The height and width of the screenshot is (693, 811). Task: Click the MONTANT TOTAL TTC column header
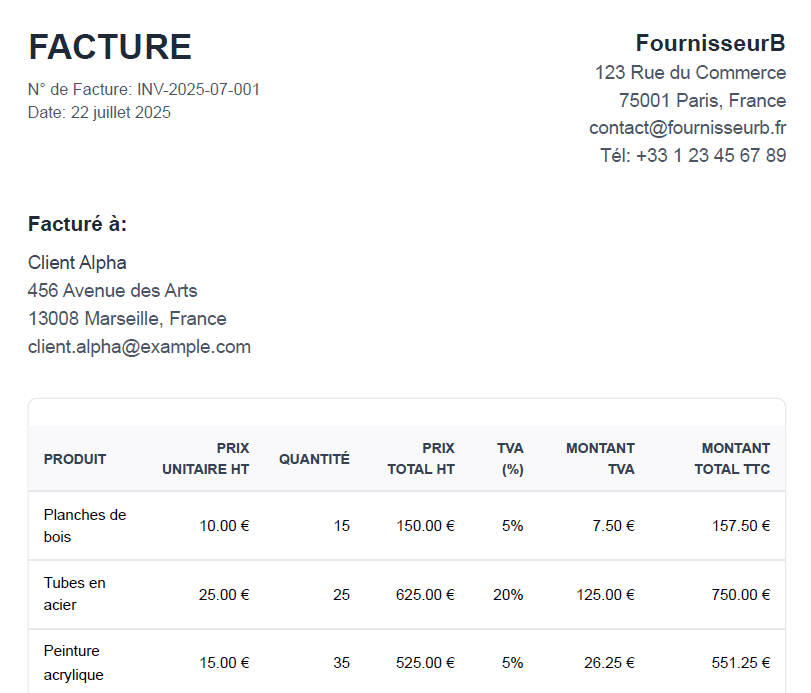point(732,459)
